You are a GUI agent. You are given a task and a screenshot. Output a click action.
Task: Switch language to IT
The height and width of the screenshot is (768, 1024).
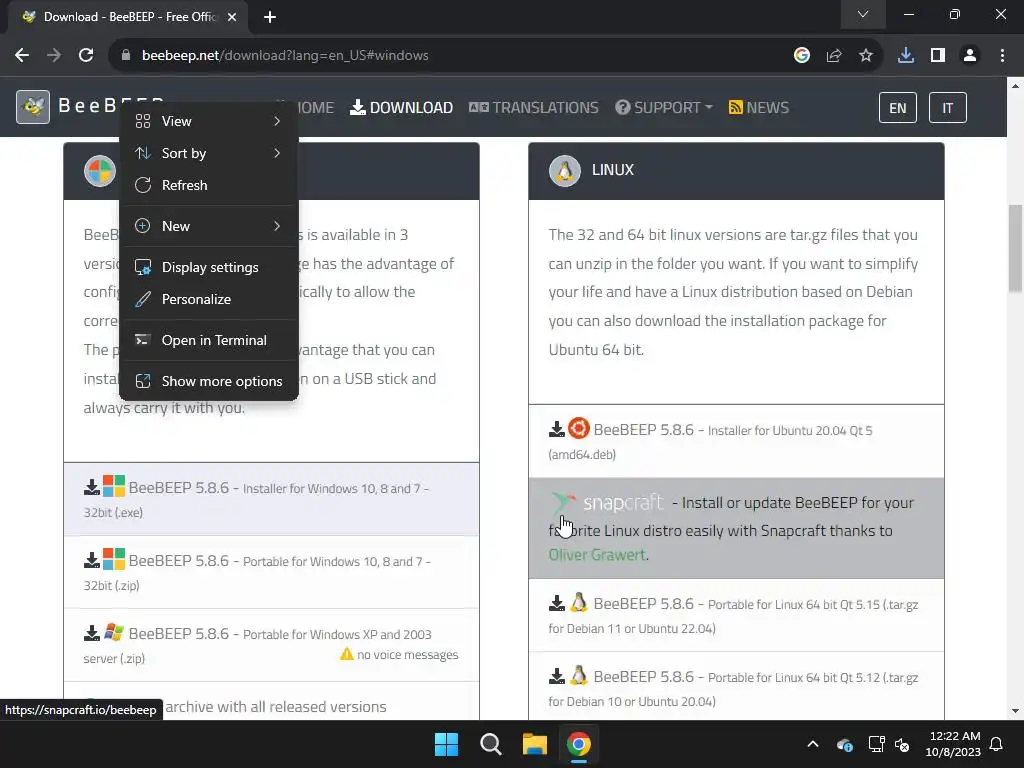point(947,108)
